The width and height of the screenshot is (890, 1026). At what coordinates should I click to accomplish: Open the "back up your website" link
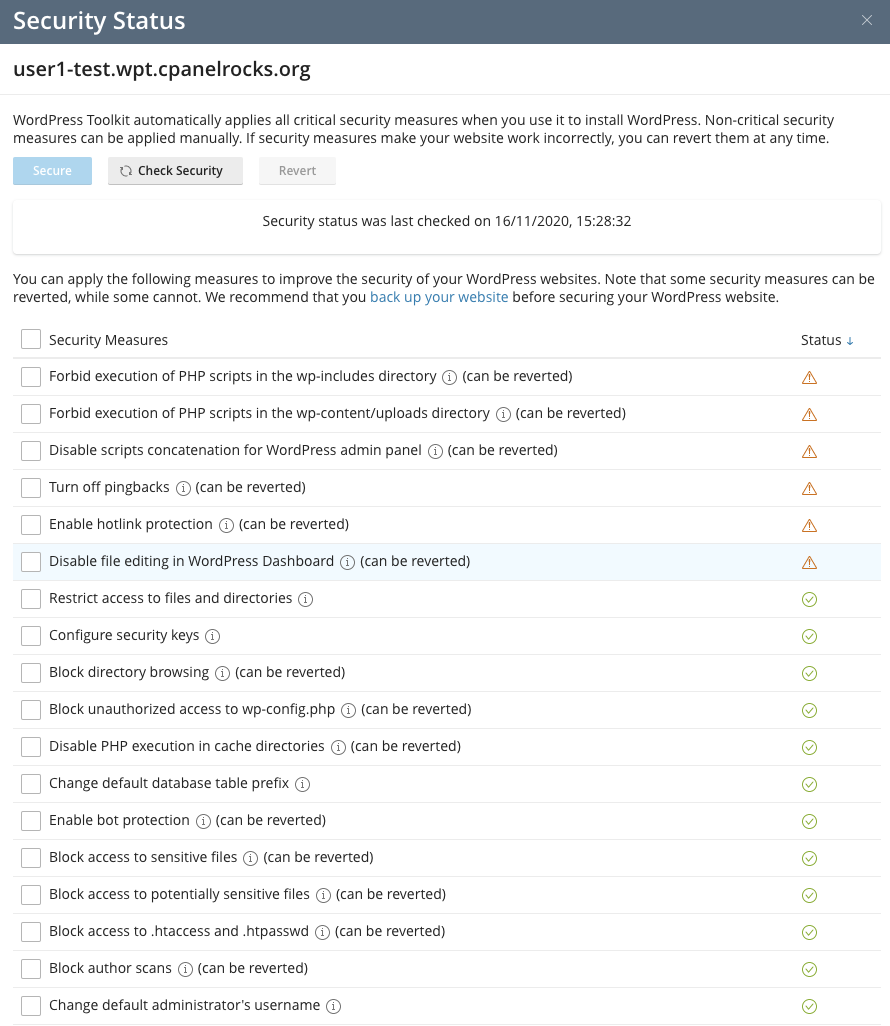point(439,297)
